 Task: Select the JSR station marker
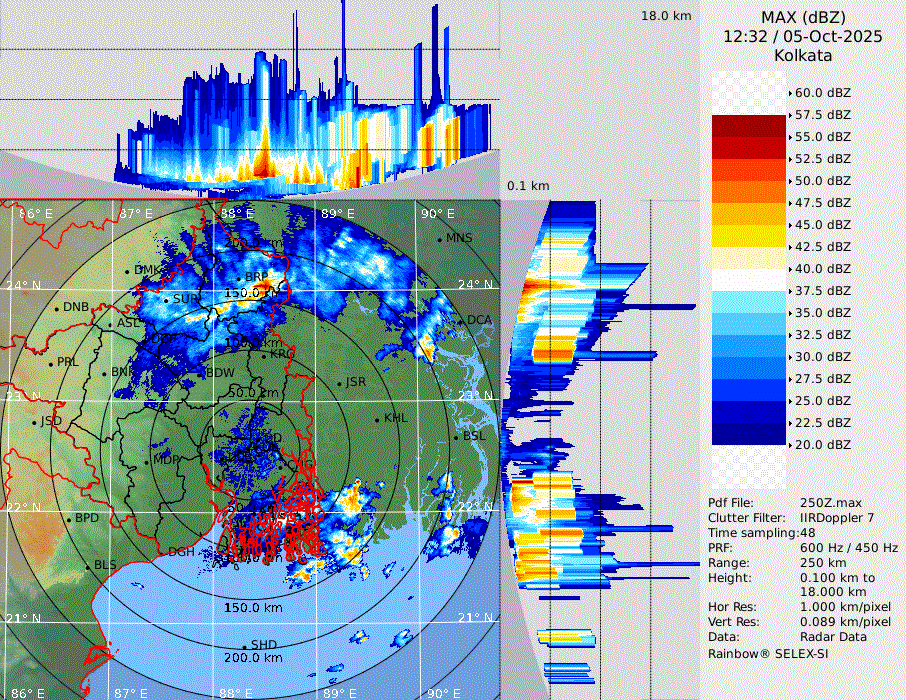coord(338,383)
